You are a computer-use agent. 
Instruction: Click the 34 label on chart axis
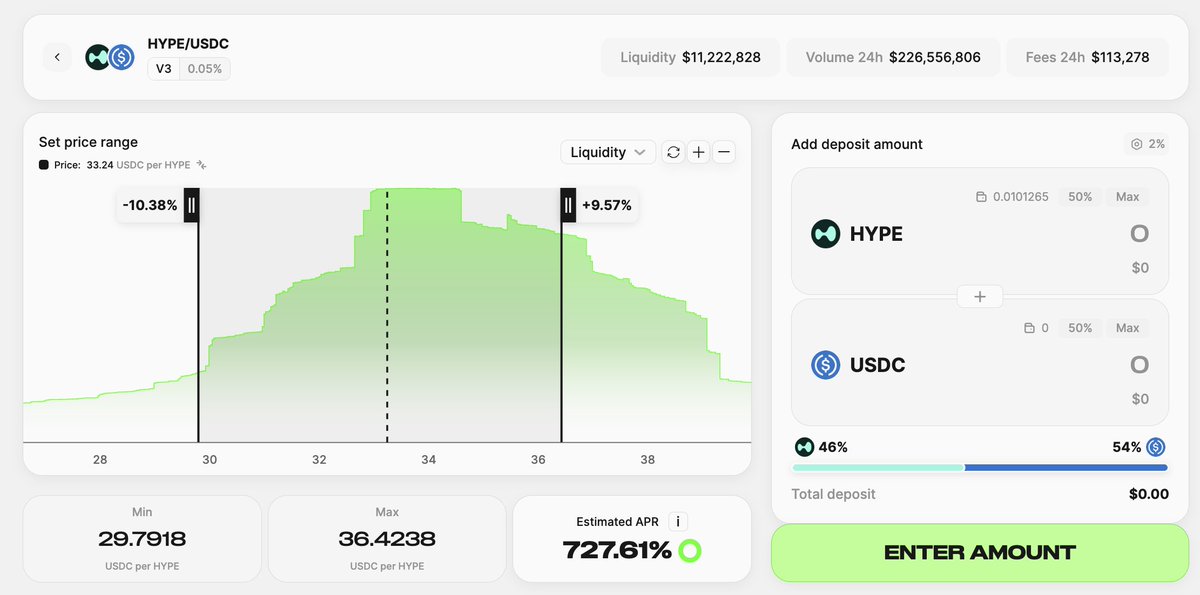428,460
